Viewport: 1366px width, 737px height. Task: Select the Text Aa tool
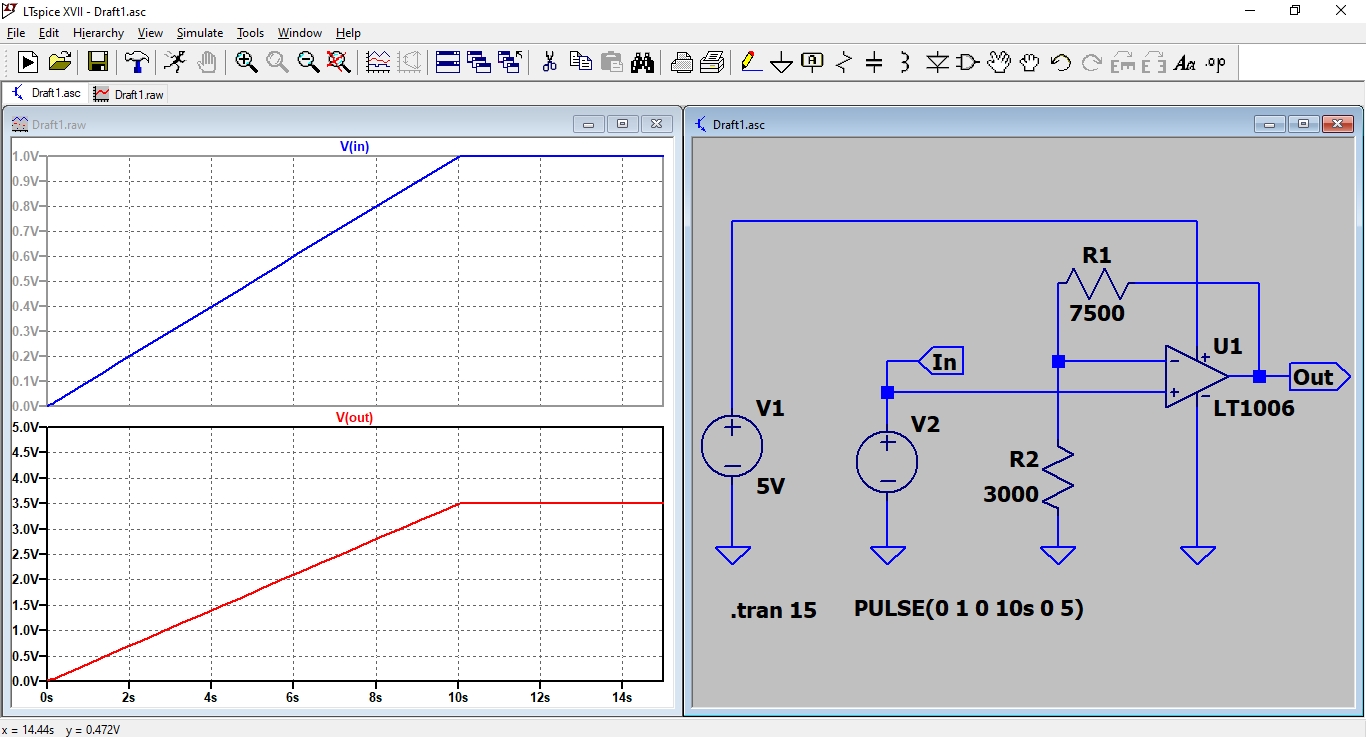1185,62
